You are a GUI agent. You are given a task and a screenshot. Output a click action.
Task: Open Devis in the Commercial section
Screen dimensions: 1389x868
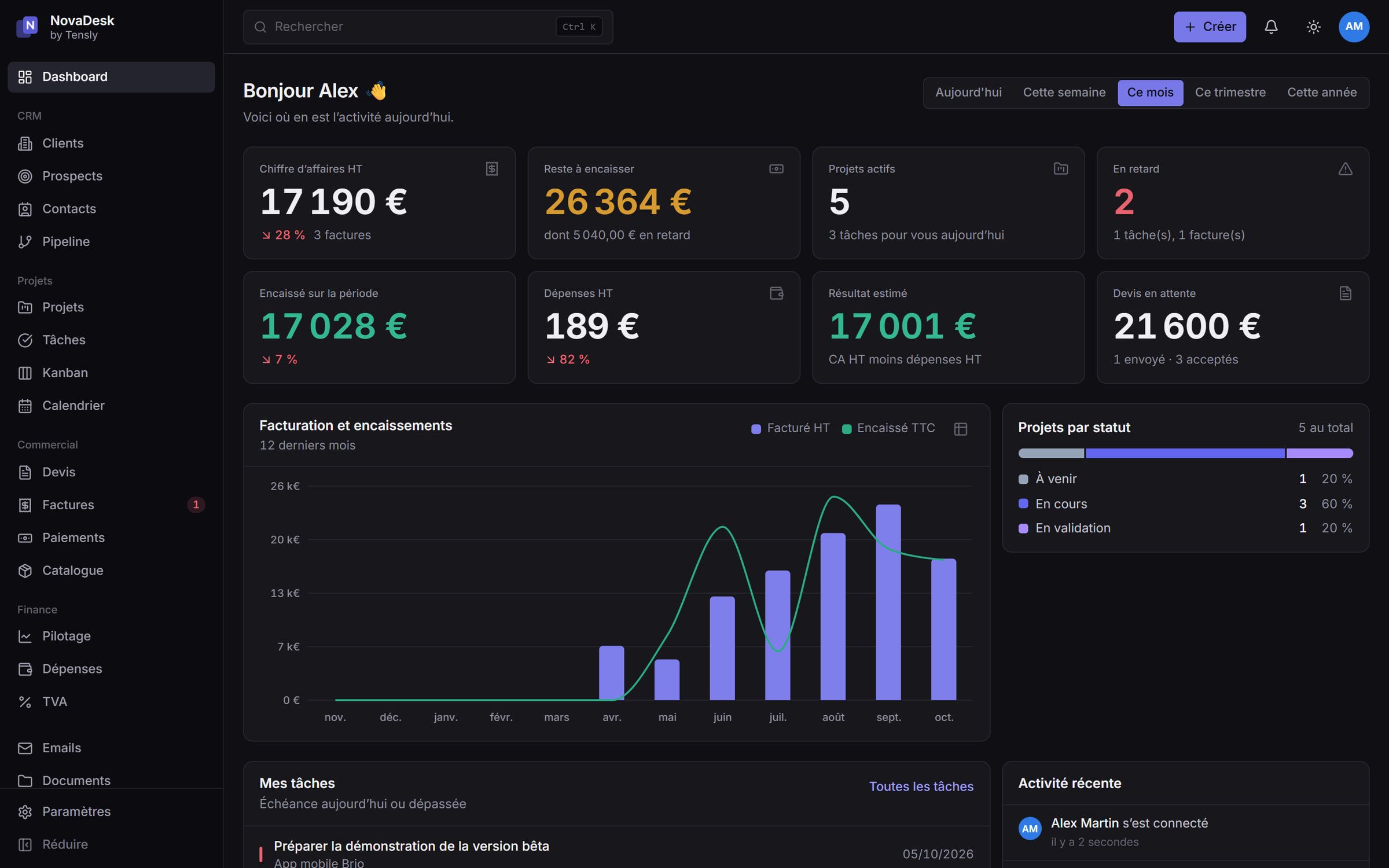point(111,472)
